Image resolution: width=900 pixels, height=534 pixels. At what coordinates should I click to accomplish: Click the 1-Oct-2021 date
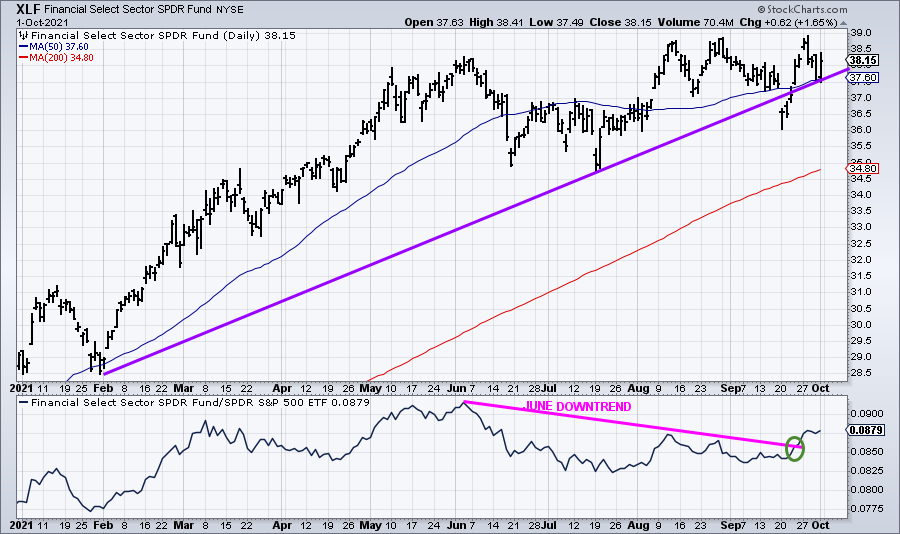(42, 23)
